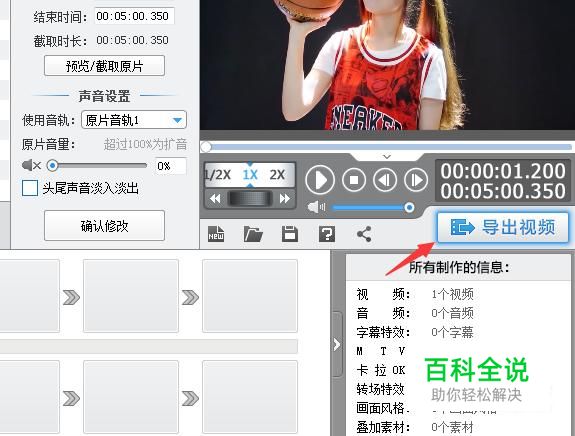Click the preview volume speaker icon

click(316, 207)
